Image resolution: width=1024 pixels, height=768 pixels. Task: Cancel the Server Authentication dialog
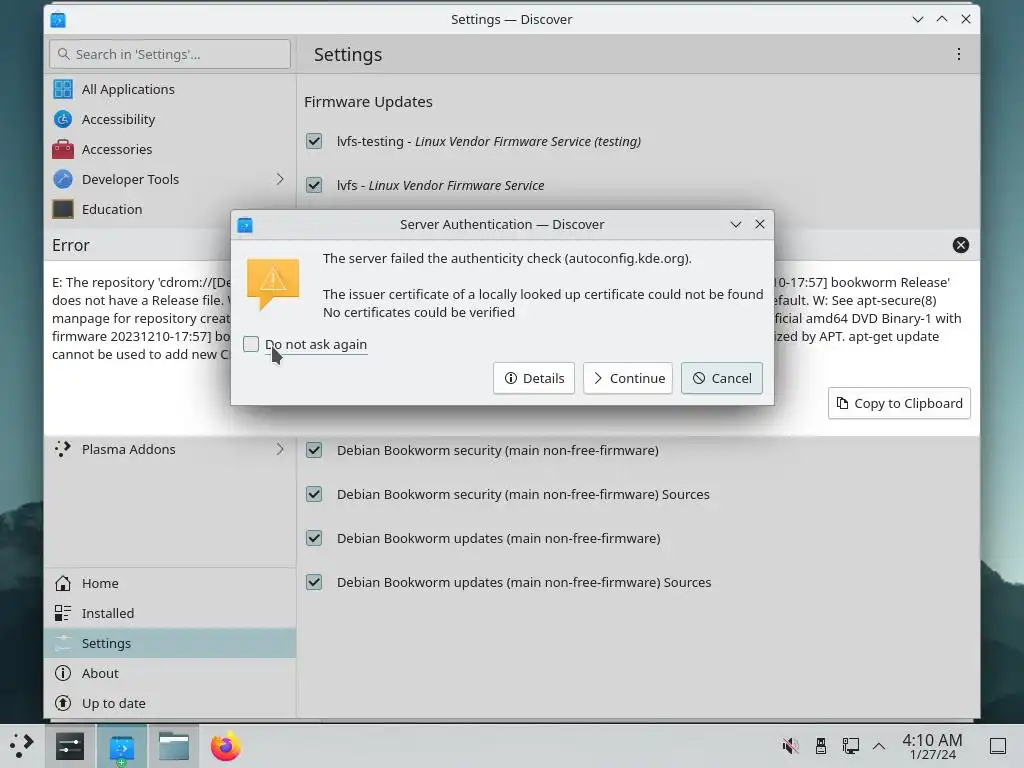pos(722,378)
